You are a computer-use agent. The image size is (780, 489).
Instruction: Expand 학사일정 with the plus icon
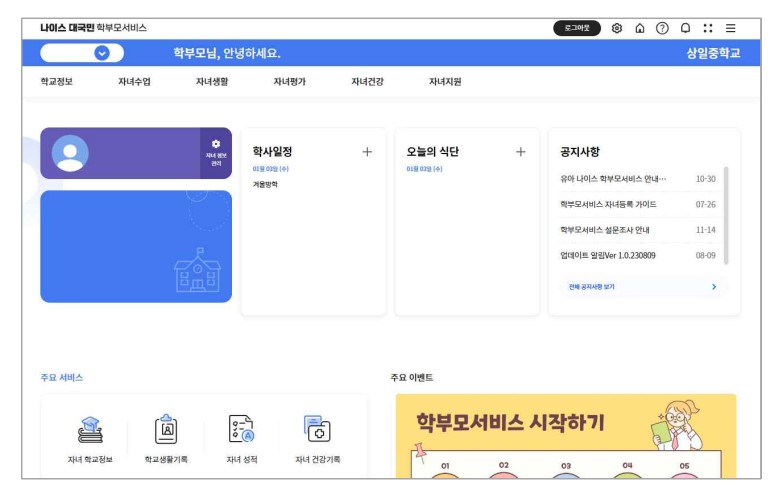point(367,152)
